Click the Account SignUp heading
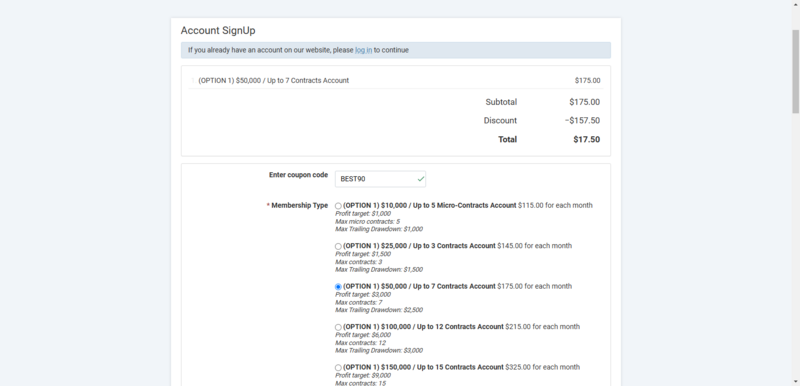The width and height of the screenshot is (800, 386). point(218,31)
